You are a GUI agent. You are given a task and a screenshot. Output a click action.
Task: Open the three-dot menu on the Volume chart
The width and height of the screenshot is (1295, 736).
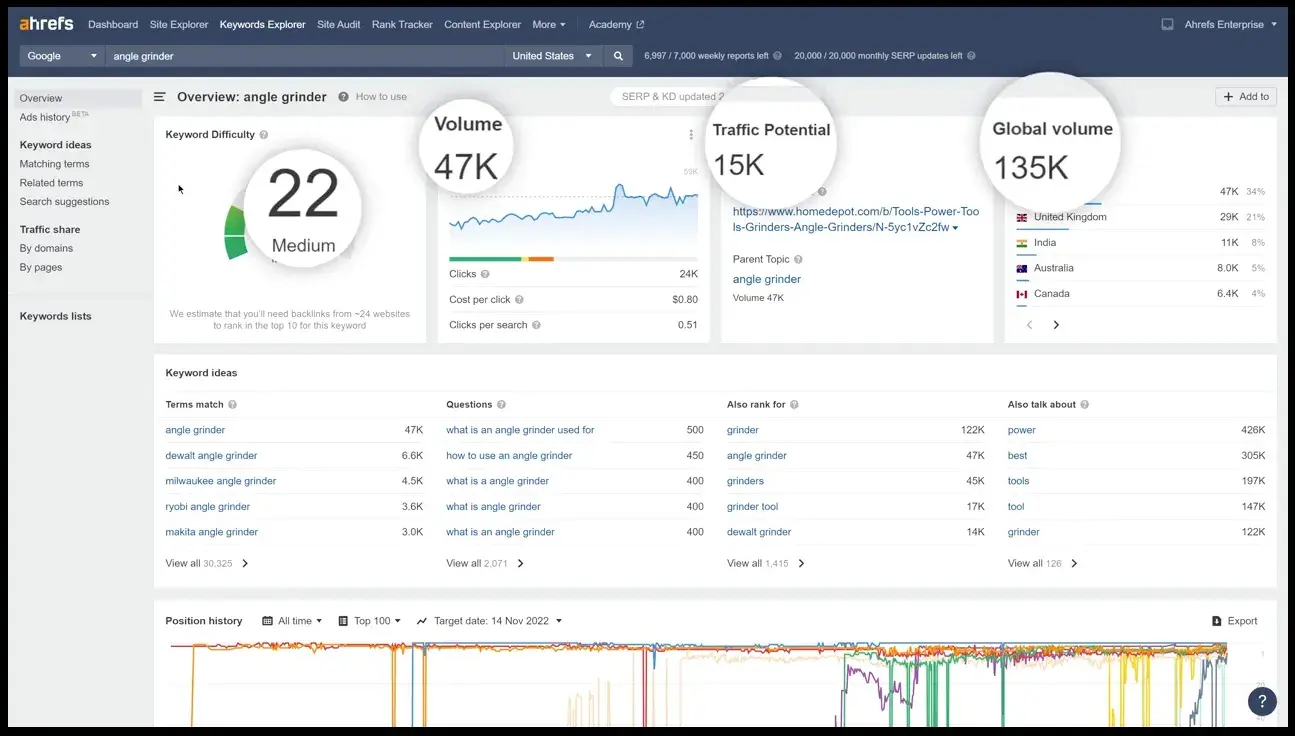click(x=692, y=134)
